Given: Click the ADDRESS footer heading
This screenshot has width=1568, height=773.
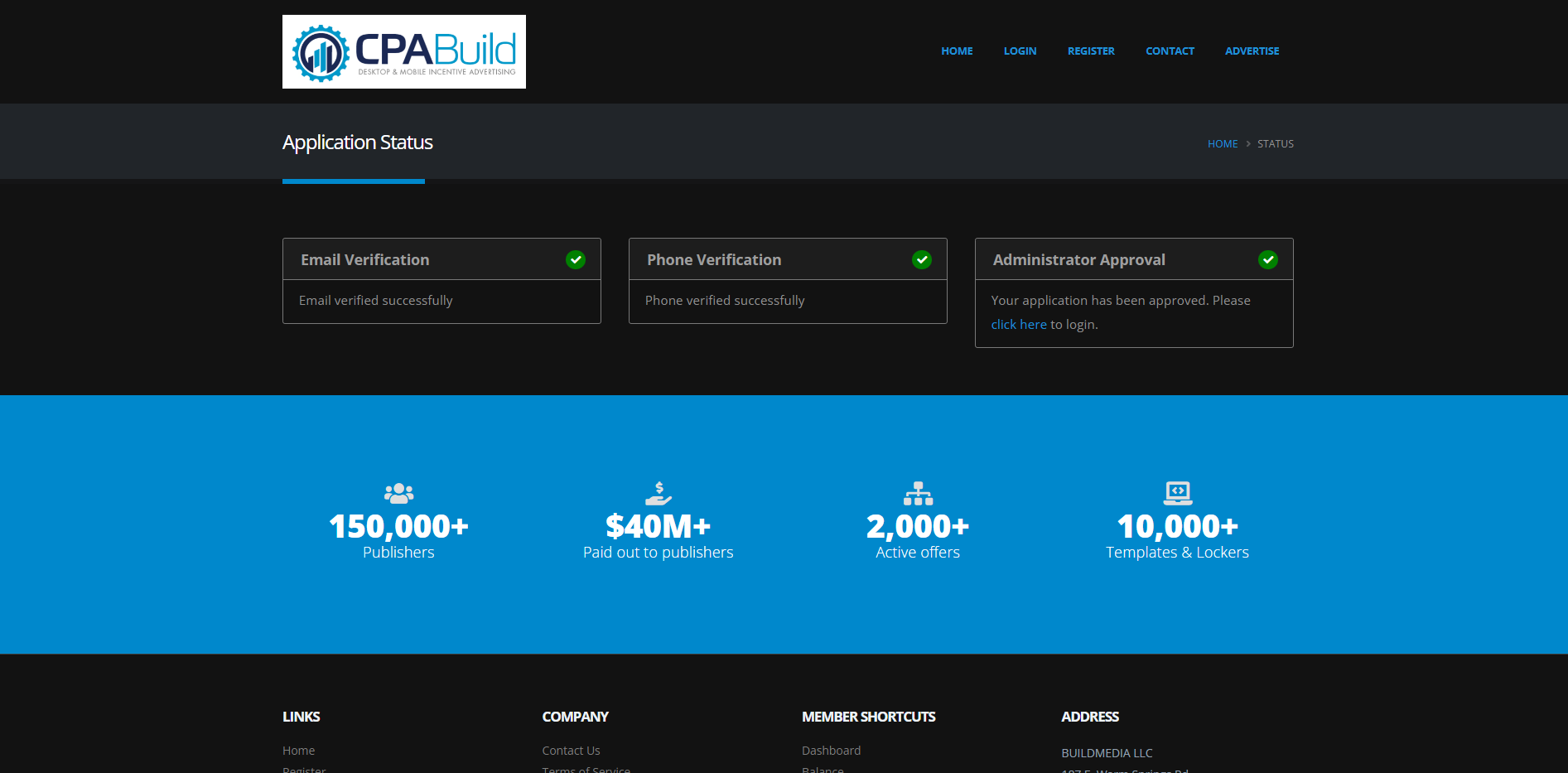Looking at the screenshot, I should [x=1089, y=717].
